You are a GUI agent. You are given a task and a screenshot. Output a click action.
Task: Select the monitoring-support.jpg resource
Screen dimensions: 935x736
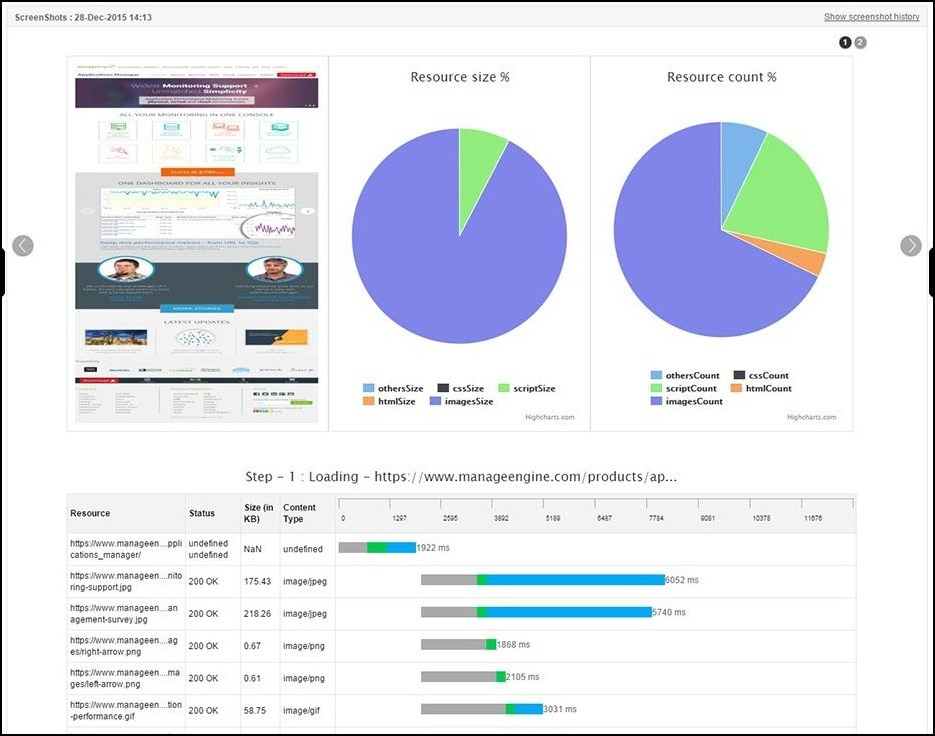point(126,581)
